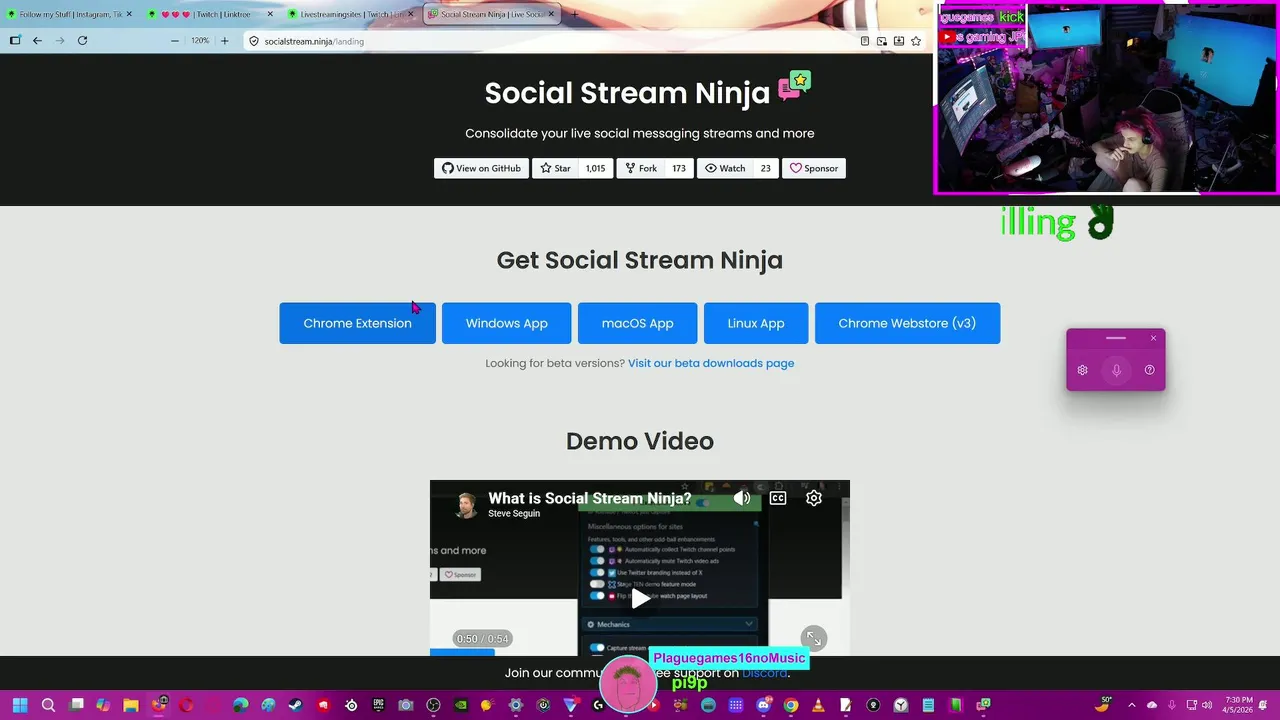
Task: Fork the repository
Action: 641,168
